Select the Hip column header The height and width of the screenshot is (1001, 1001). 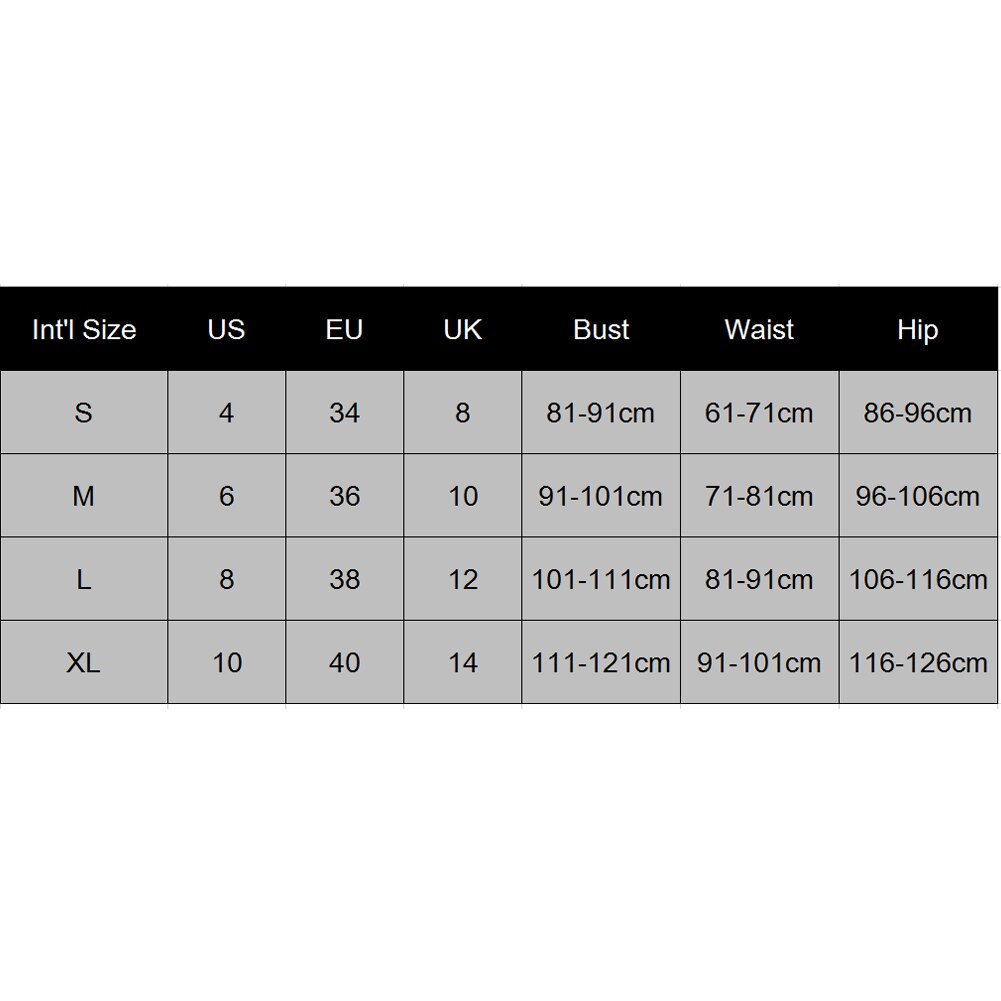[x=918, y=330]
